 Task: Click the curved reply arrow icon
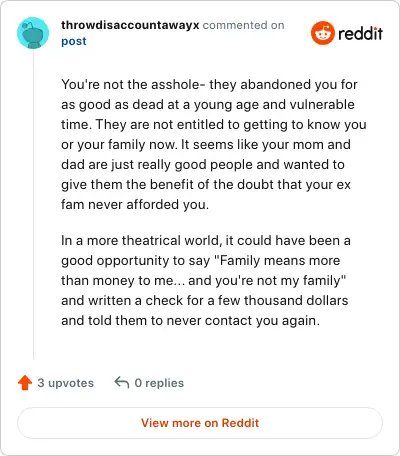(x=122, y=382)
